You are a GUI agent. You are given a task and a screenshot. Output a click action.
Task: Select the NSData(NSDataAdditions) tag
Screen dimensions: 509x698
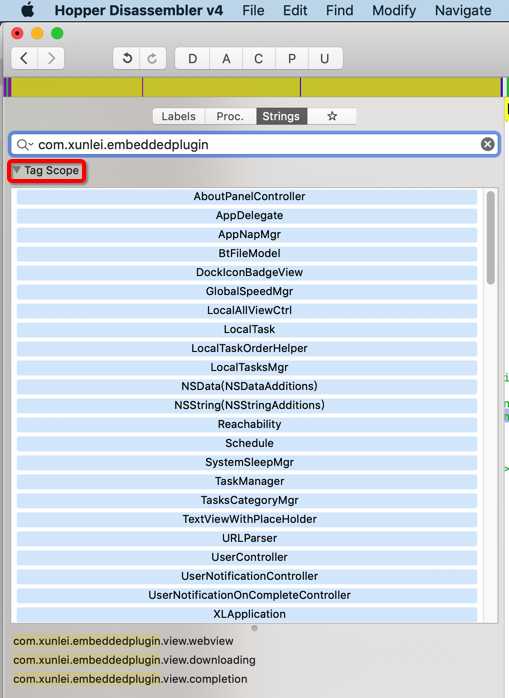tap(247, 386)
